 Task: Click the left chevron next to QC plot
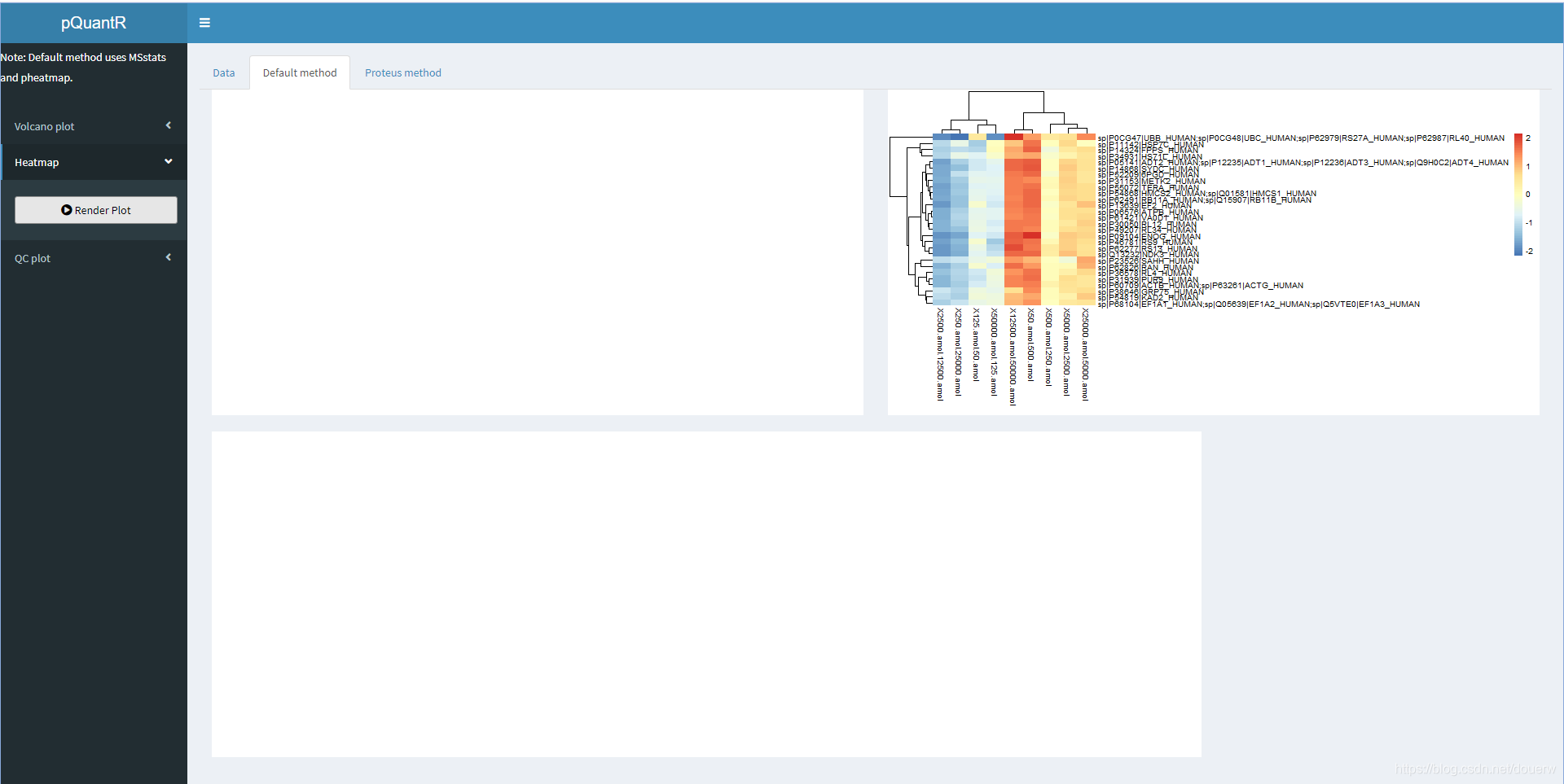click(x=168, y=257)
